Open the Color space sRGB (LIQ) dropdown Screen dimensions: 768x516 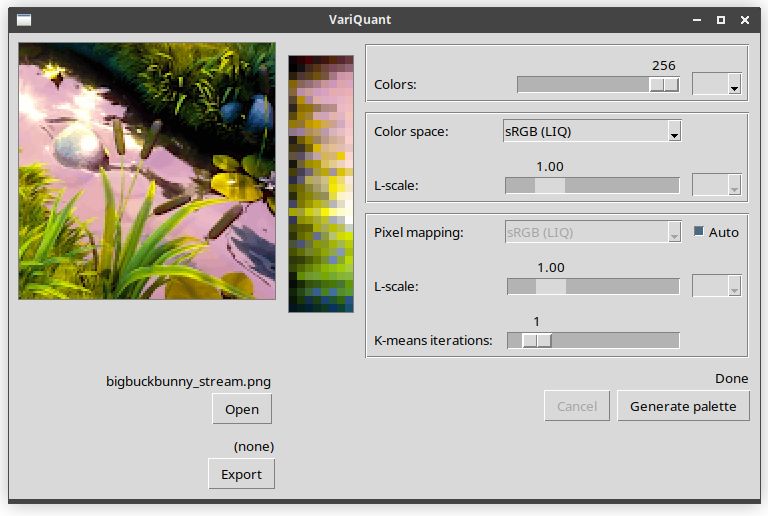coord(592,131)
